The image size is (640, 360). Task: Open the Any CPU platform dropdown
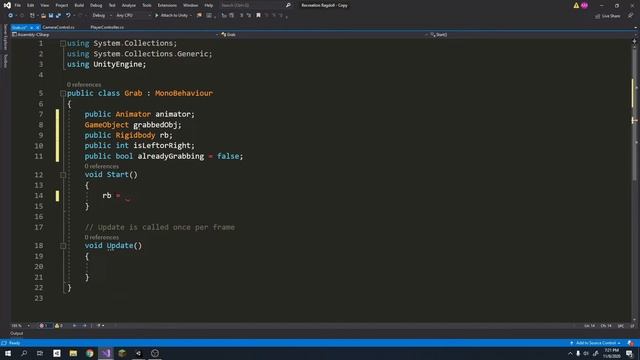tap(133, 16)
